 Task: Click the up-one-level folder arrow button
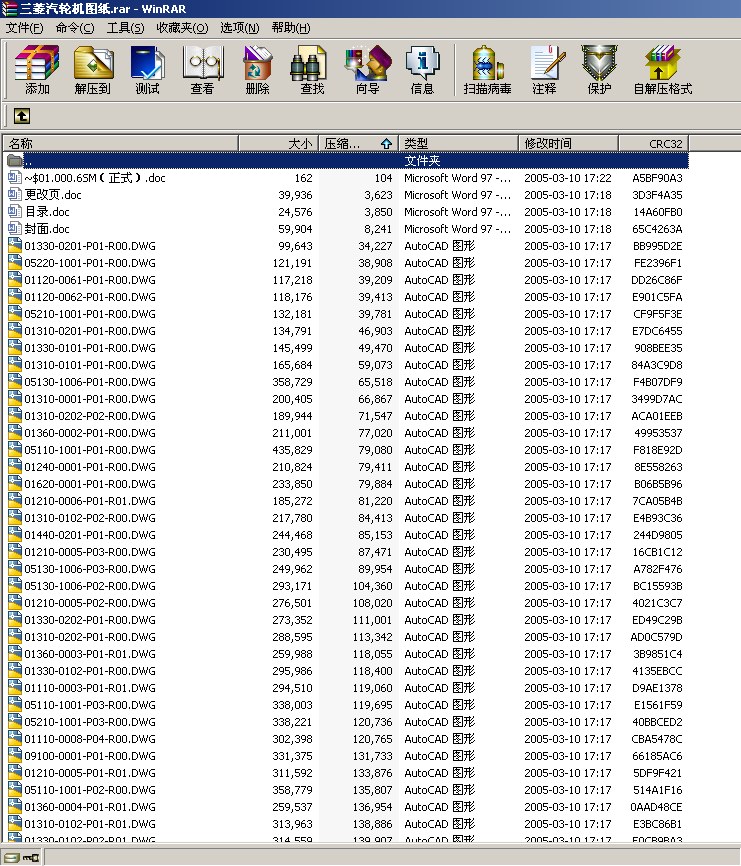[22, 116]
